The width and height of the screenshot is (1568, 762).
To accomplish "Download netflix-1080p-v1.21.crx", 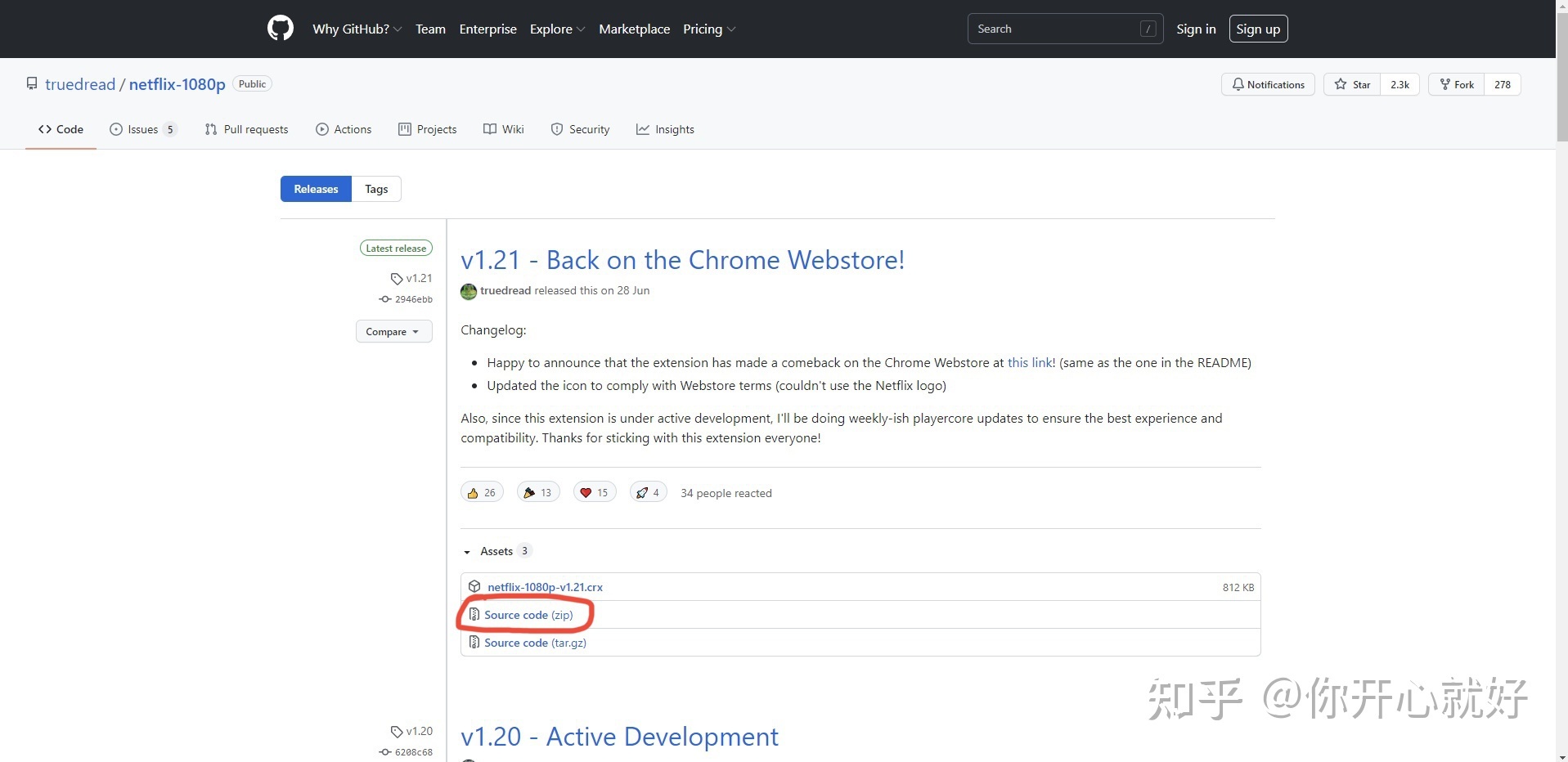I will coord(545,587).
